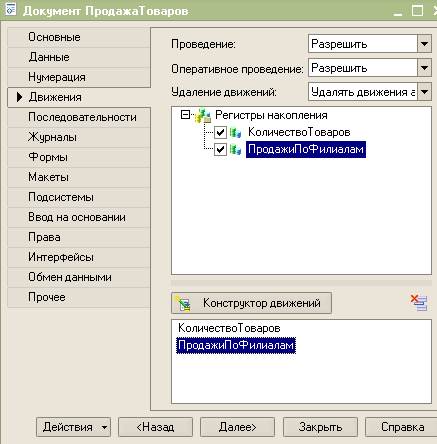This screenshot has width=437, height=444.
Task: Click the ПродажиПоФилиалам register icon
Action: (x=235, y=149)
